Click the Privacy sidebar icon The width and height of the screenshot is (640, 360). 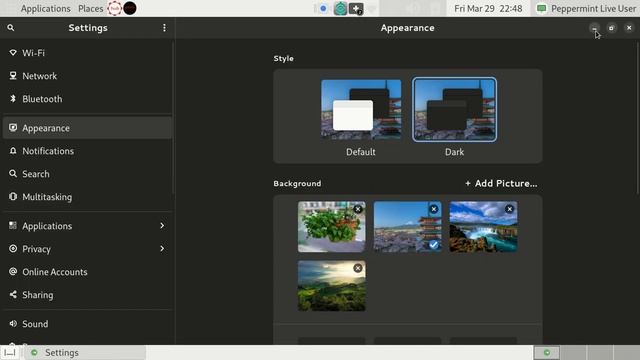[13, 249]
